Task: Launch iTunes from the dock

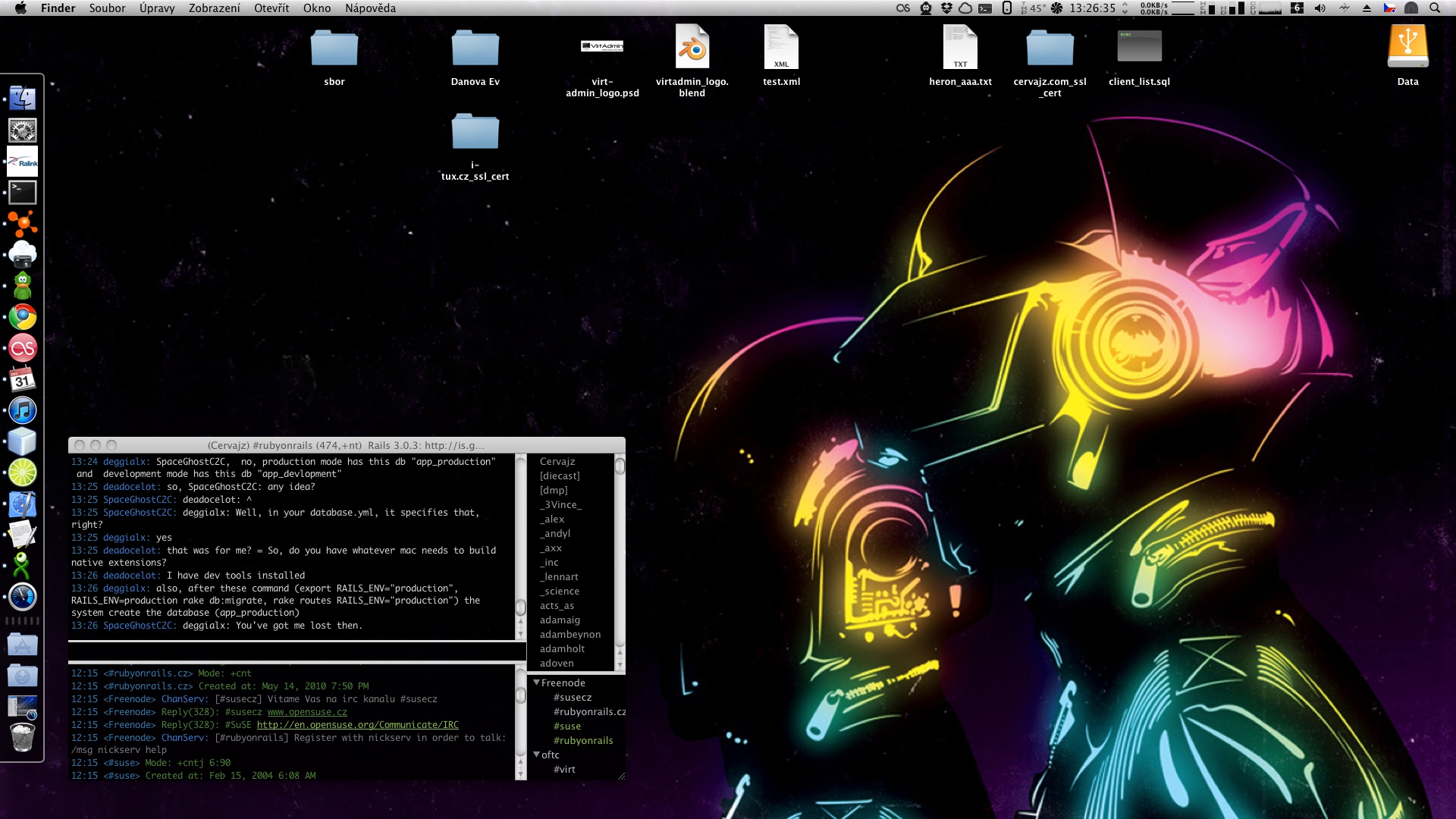Action: 22,410
